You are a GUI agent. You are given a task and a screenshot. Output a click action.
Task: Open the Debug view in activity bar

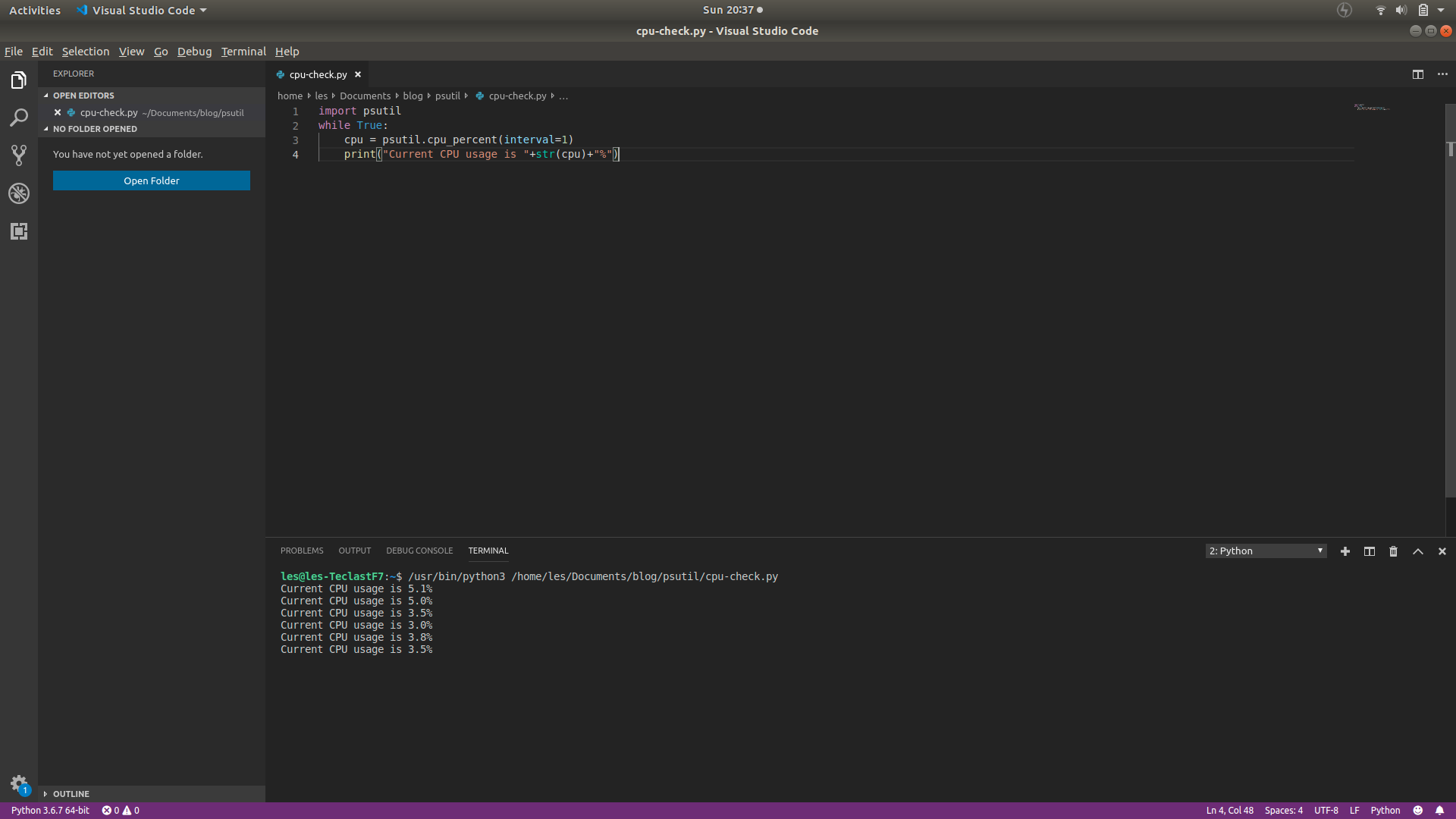tap(19, 193)
